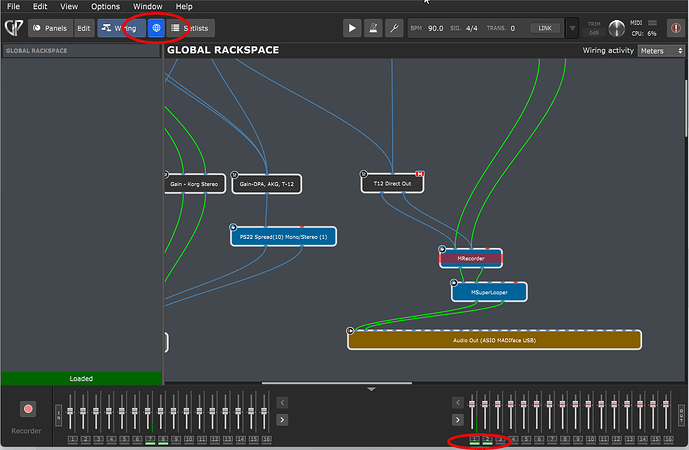This screenshot has width=689, height=450.
Task: Start recording with the Recorder button
Action: coord(28,409)
